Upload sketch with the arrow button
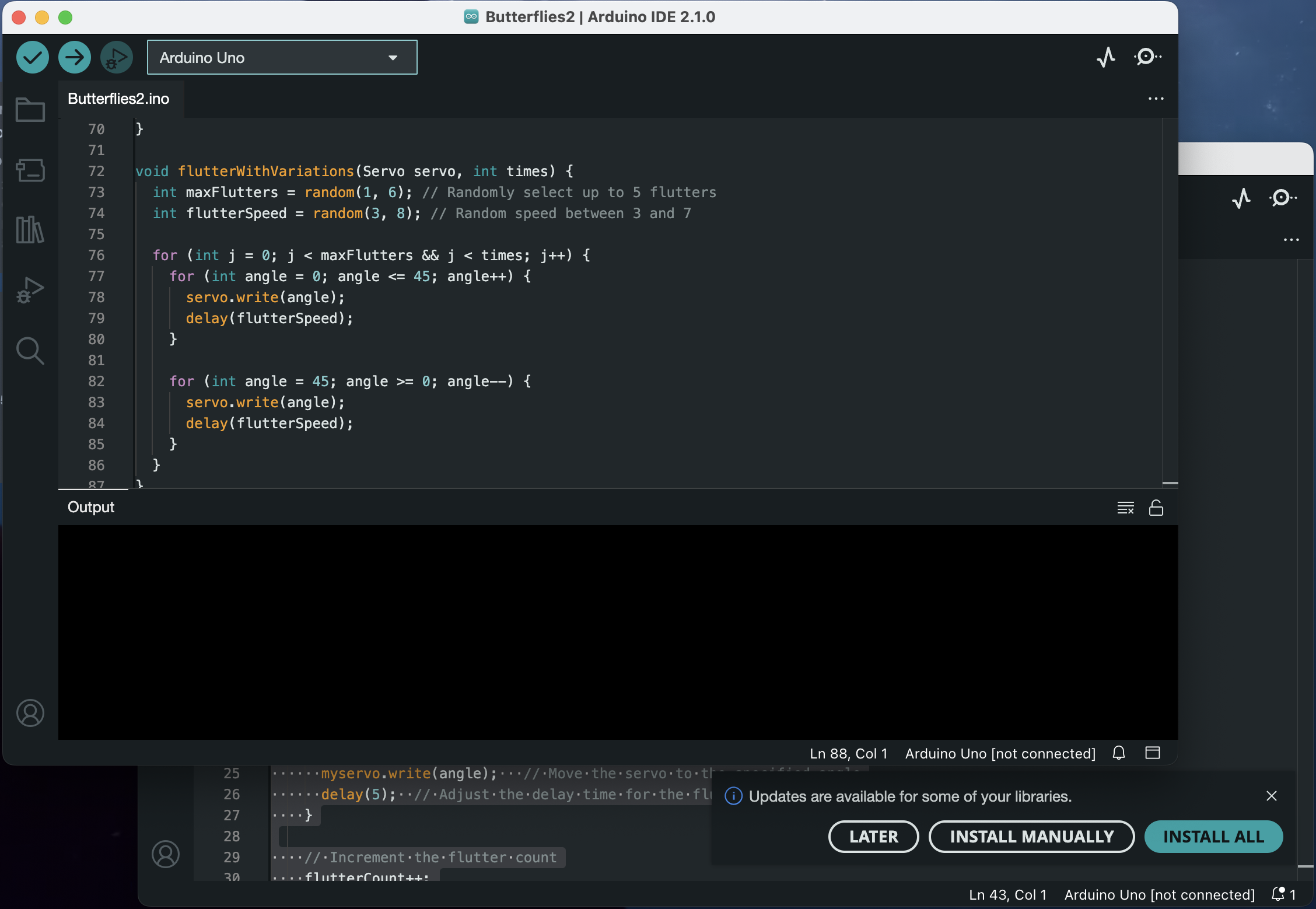This screenshot has width=1316, height=909. 75,57
